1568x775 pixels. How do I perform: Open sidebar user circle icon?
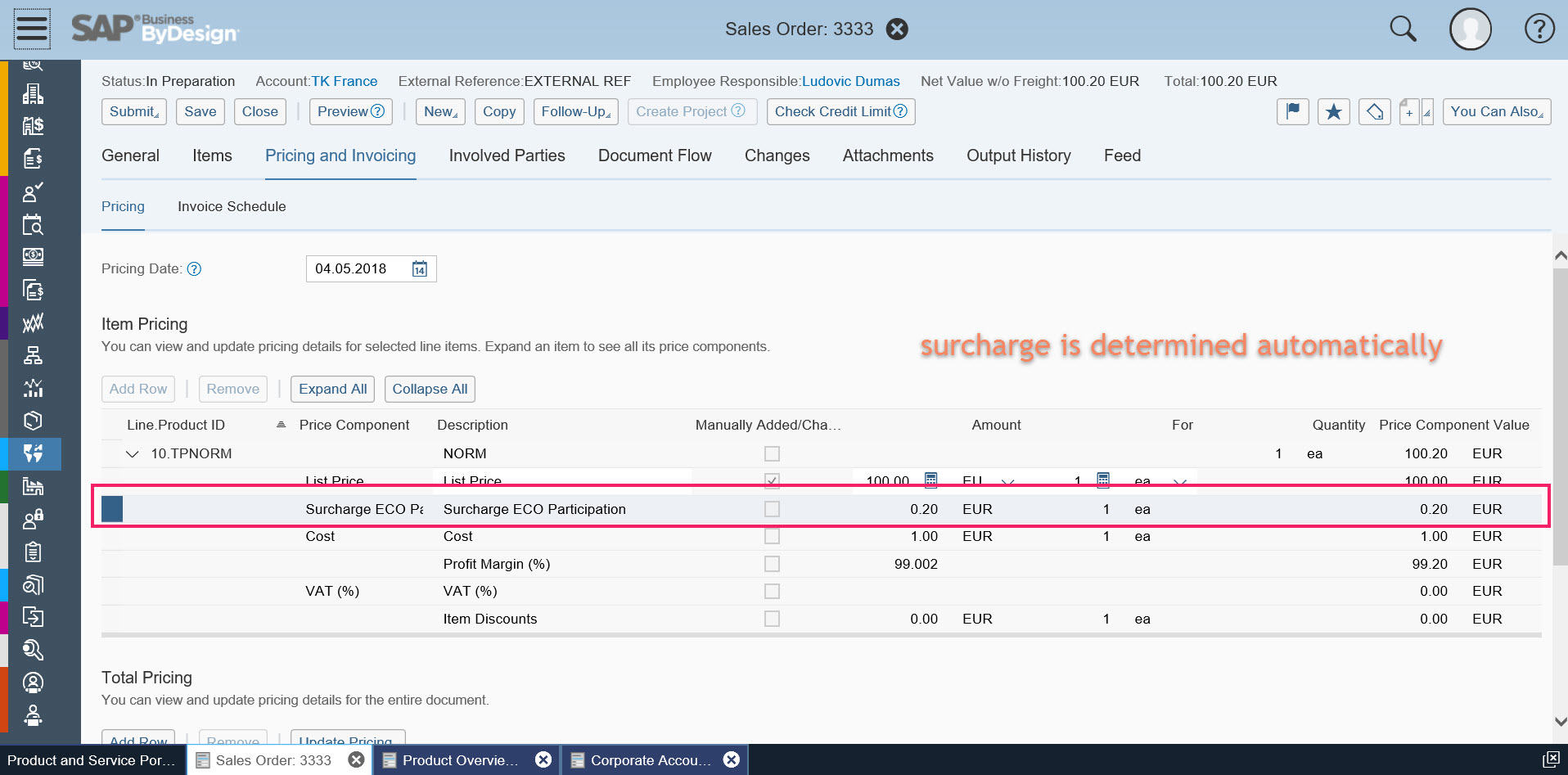click(x=33, y=683)
